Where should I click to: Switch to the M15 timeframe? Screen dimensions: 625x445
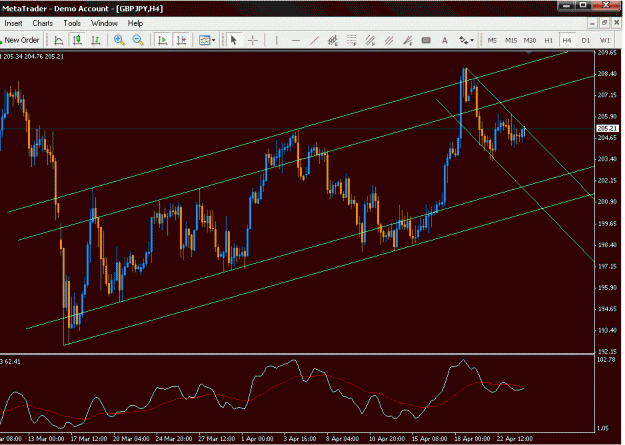(511, 40)
